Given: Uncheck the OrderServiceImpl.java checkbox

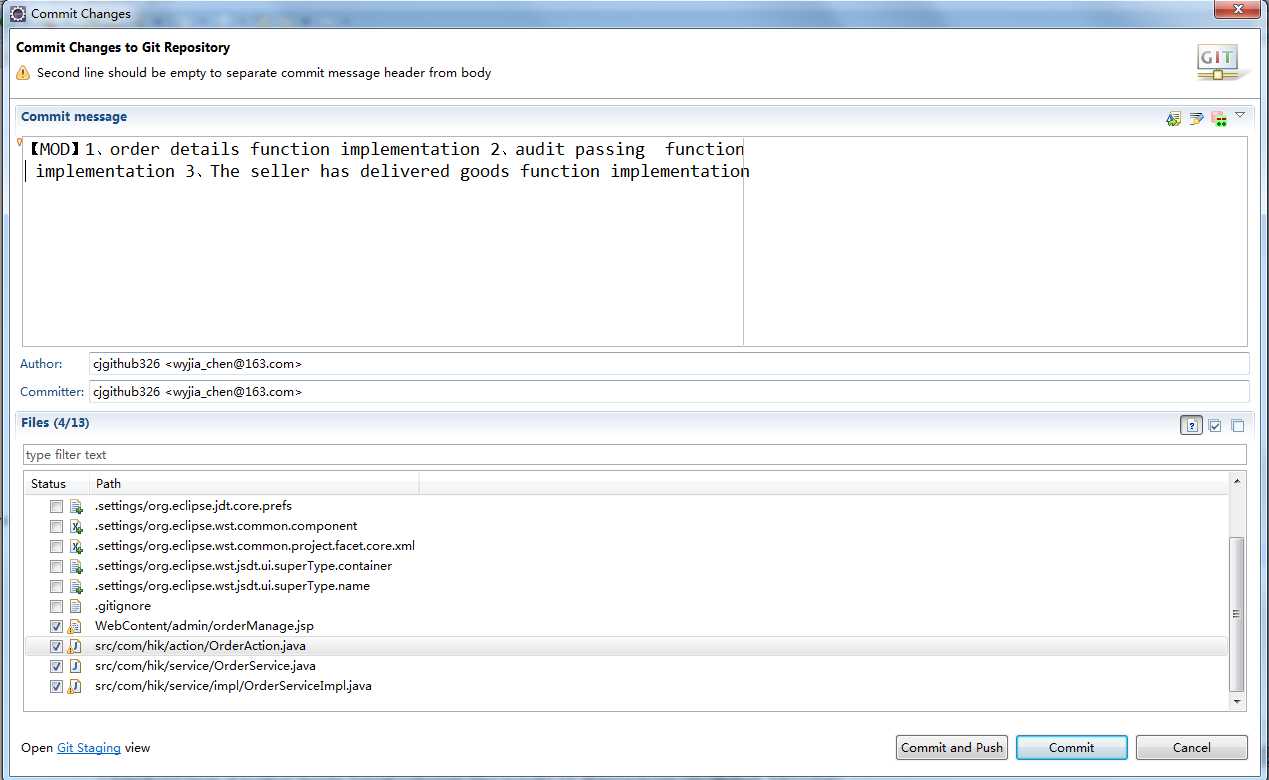Looking at the screenshot, I should click(57, 686).
